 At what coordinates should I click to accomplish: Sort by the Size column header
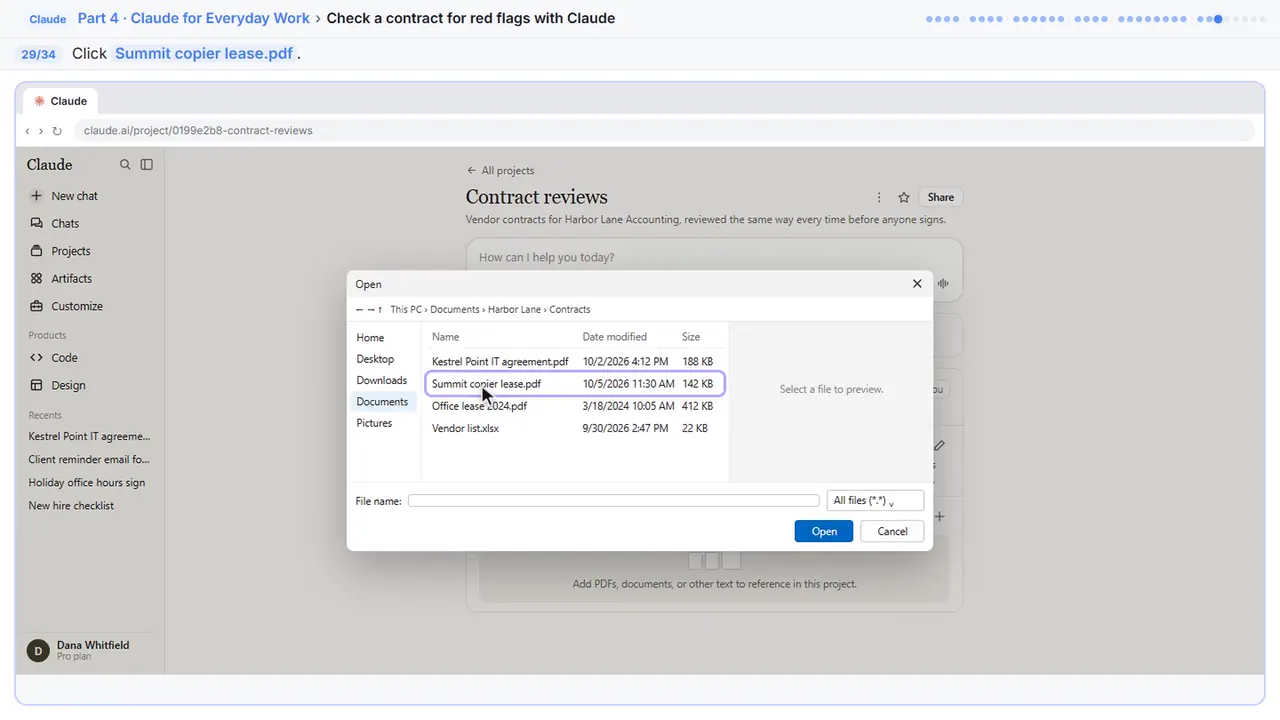[691, 337]
